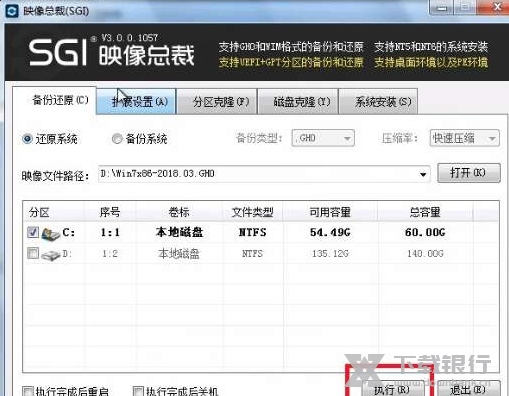
Task: Click the C: drive icon
Action: click(x=51, y=233)
